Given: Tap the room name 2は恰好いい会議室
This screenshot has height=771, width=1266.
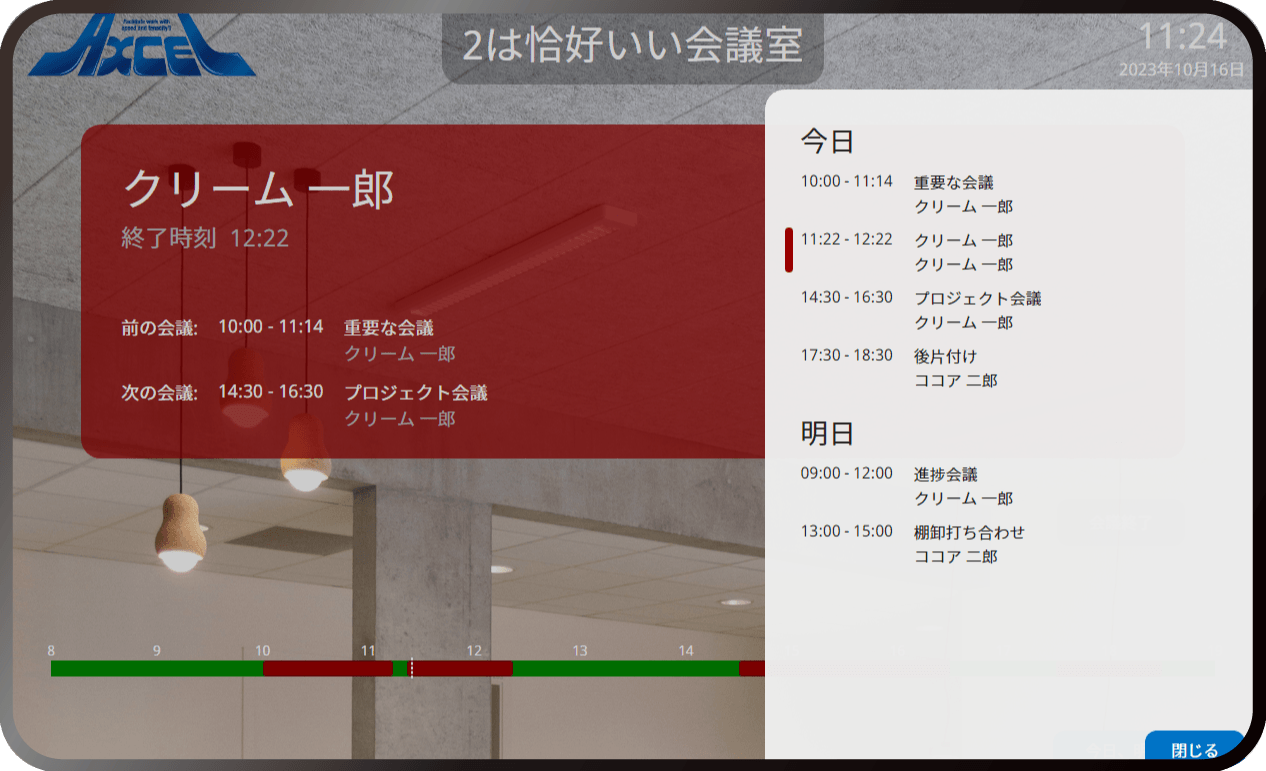Looking at the screenshot, I should [x=632, y=48].
